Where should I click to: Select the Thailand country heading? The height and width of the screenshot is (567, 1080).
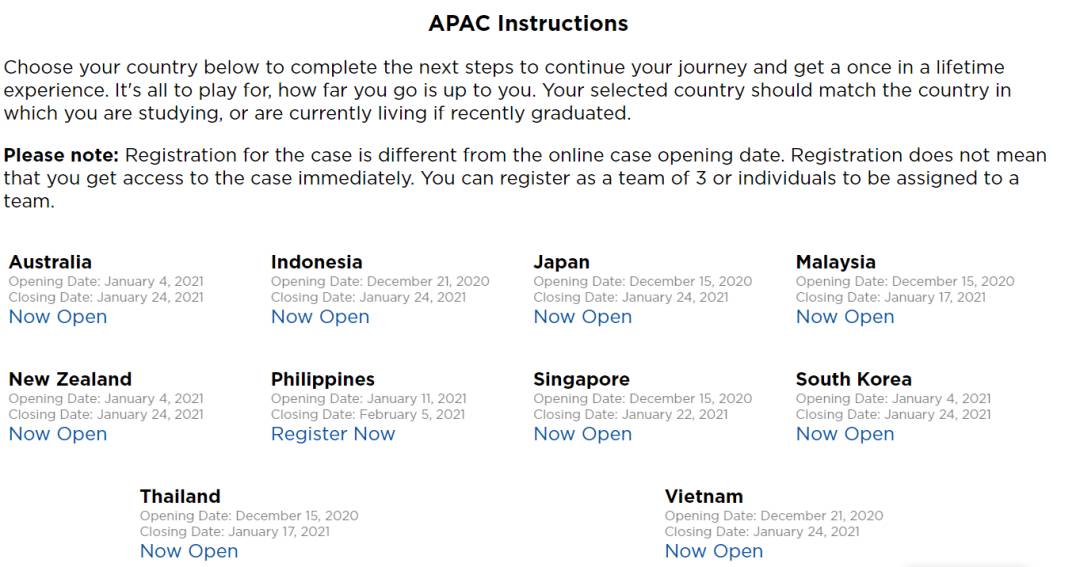[x=180, y=496]
